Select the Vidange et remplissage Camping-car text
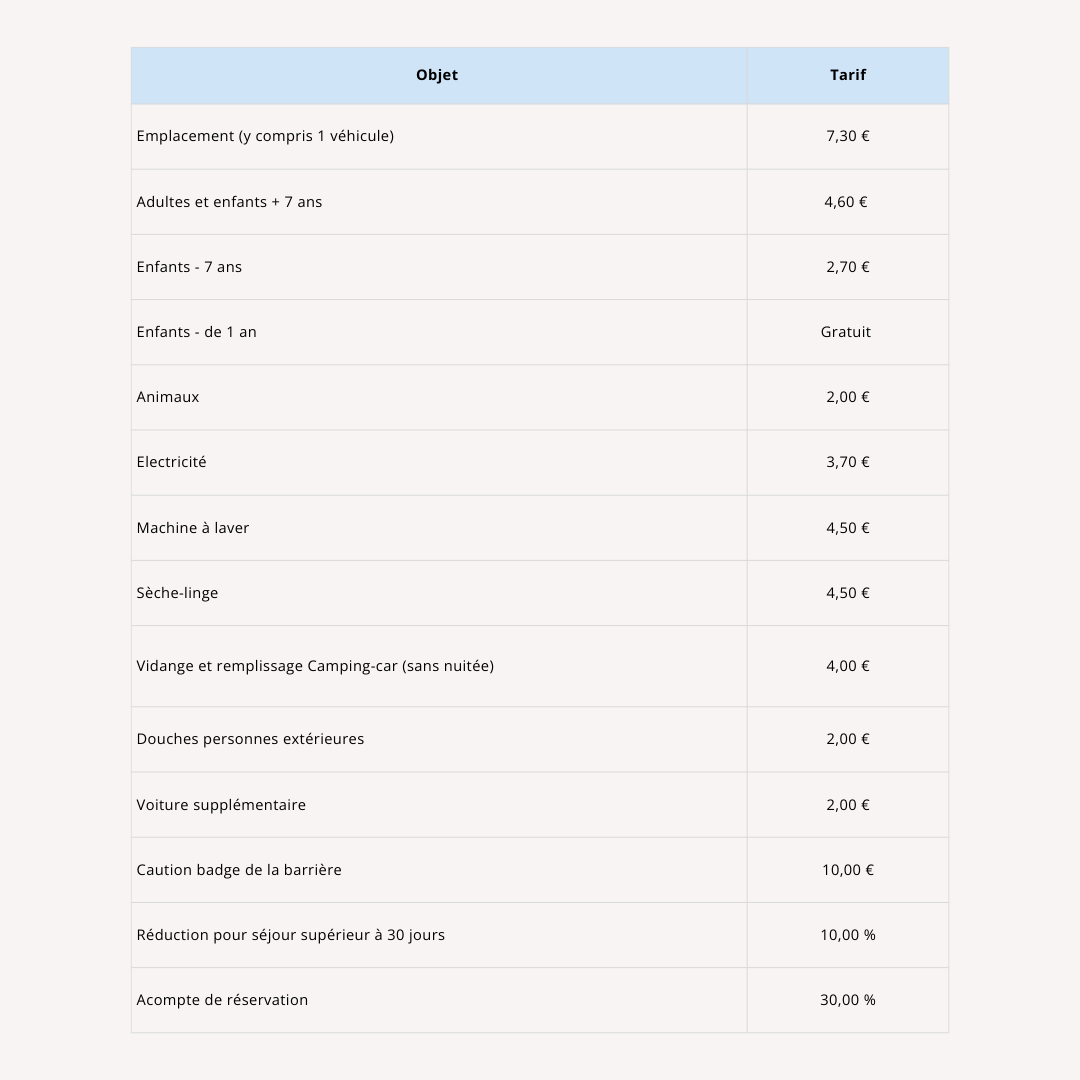The height and width of the screenshot is (1080, 1080). (315, 666)
